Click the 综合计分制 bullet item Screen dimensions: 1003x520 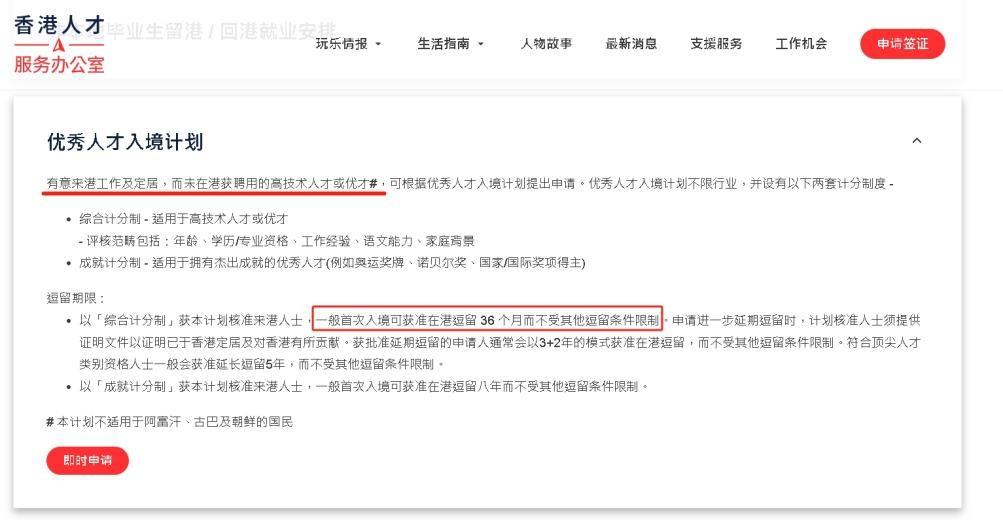[184, 219]
